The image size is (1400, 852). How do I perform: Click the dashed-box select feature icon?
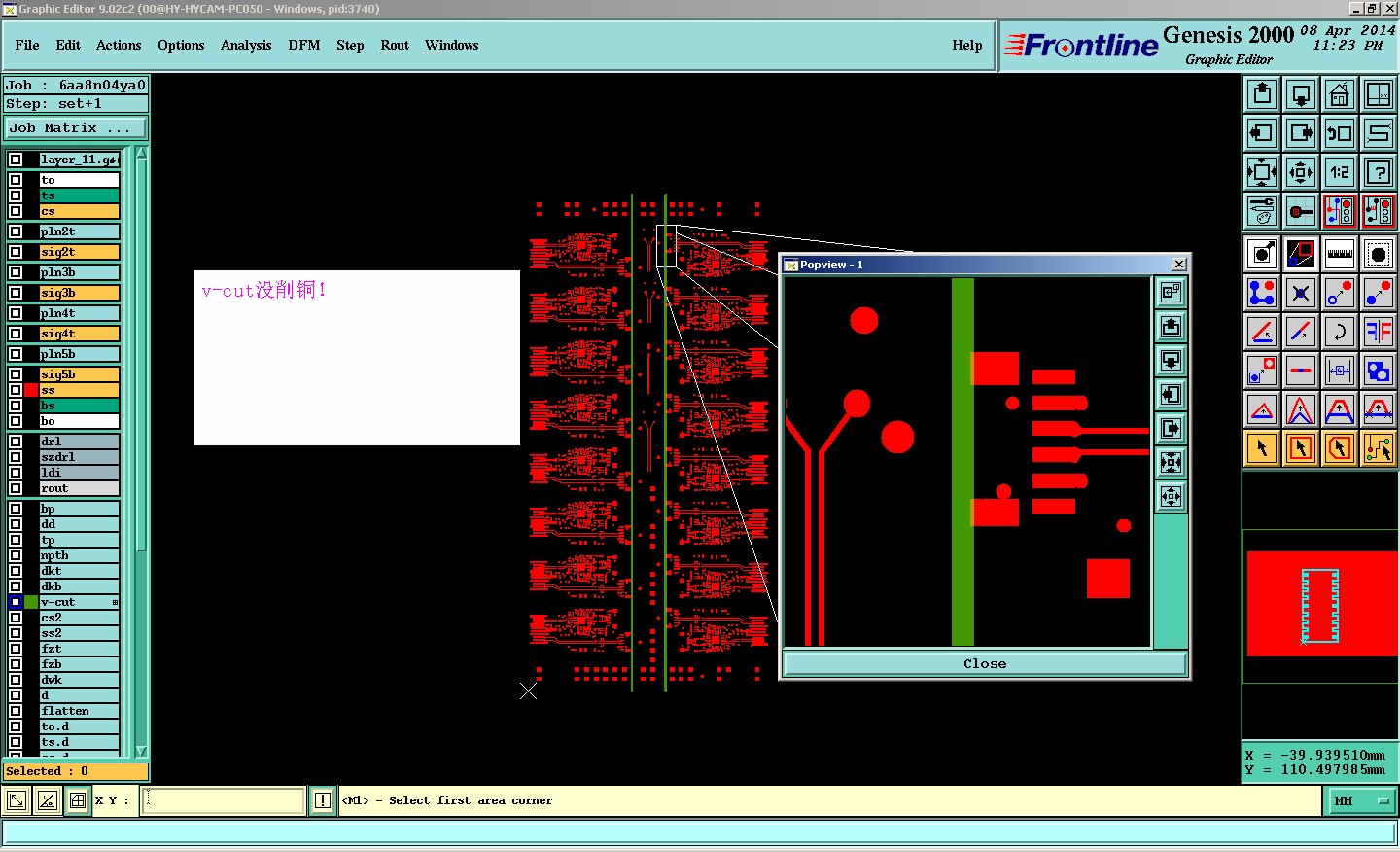click(x=1379, y=254)
